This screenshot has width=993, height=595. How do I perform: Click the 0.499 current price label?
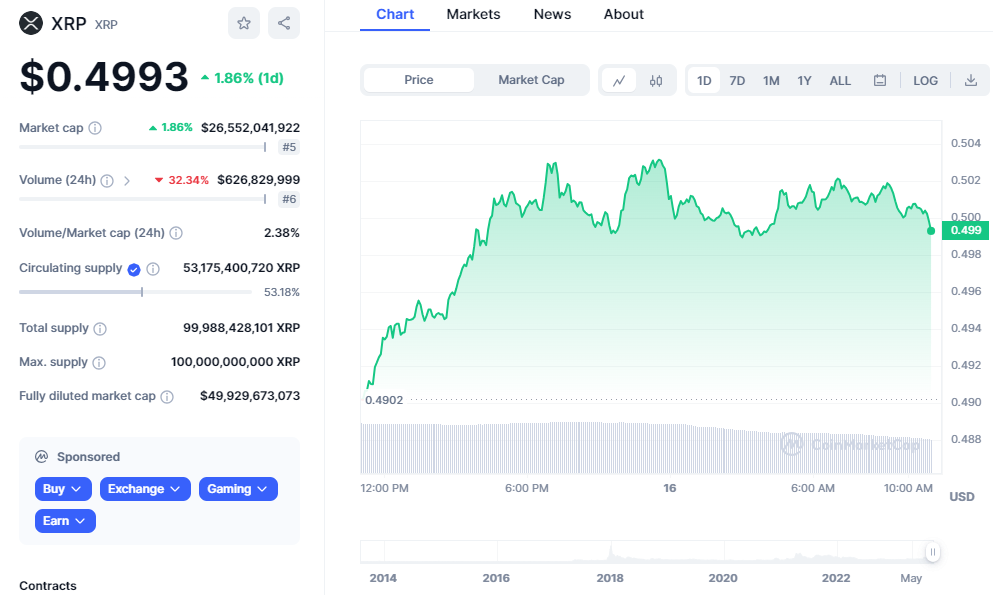pyautogui.click(x=966, y=230)
